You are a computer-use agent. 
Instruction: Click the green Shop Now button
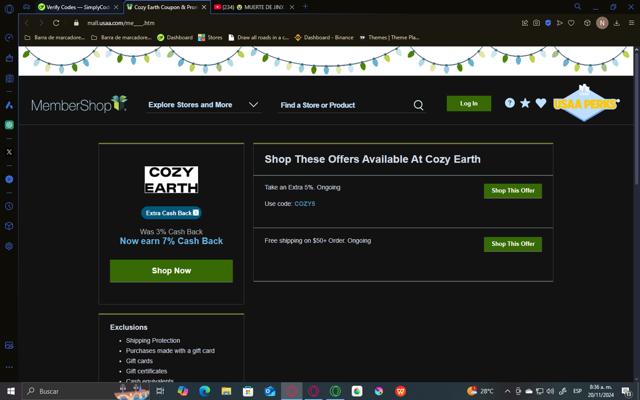coord(171,271)
